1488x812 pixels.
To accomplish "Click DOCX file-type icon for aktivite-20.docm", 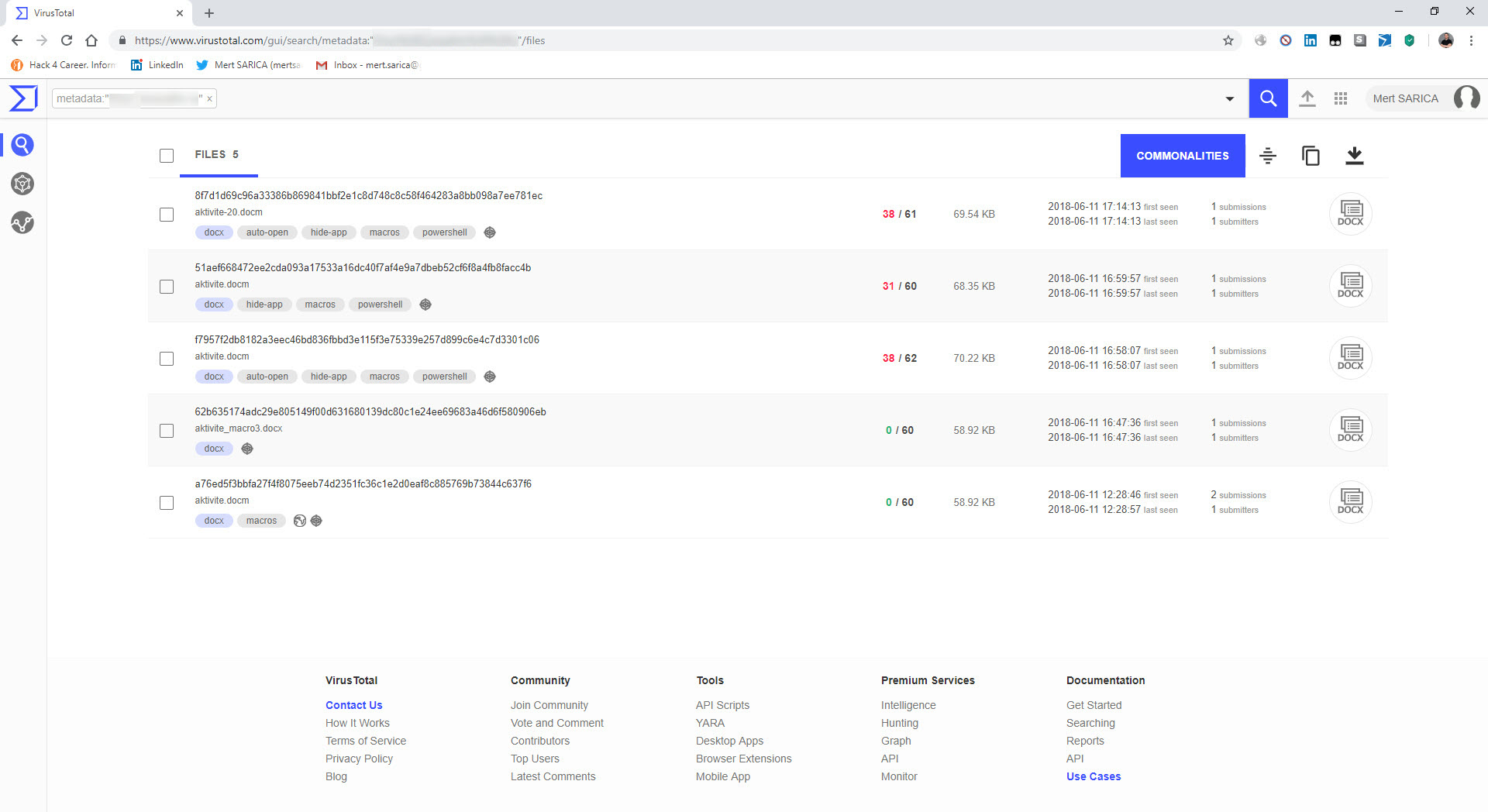I will [1350, 214].
